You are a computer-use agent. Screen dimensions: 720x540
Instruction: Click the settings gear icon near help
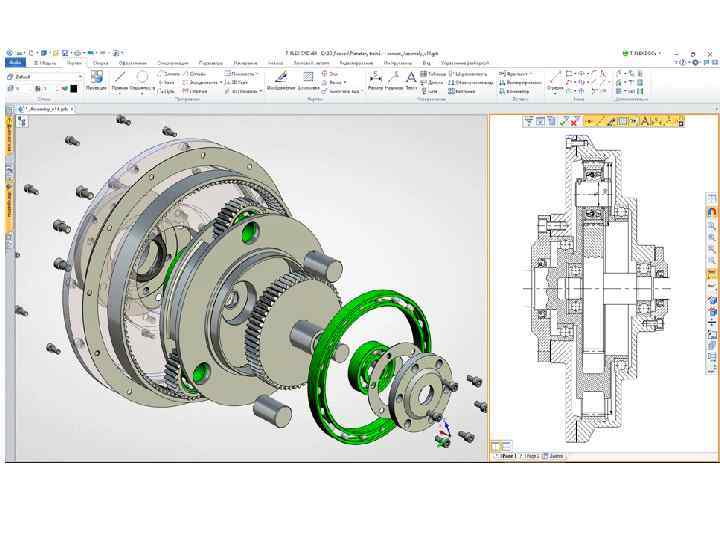(x=696, y=62)
